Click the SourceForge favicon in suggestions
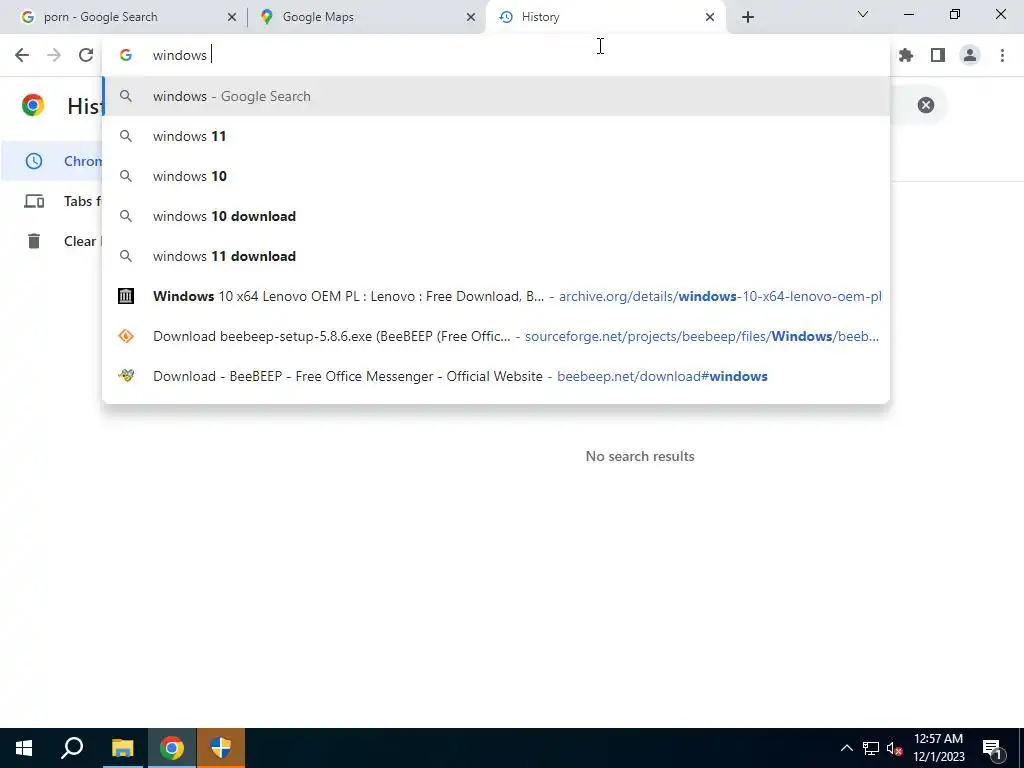 [x=126, y=336]
